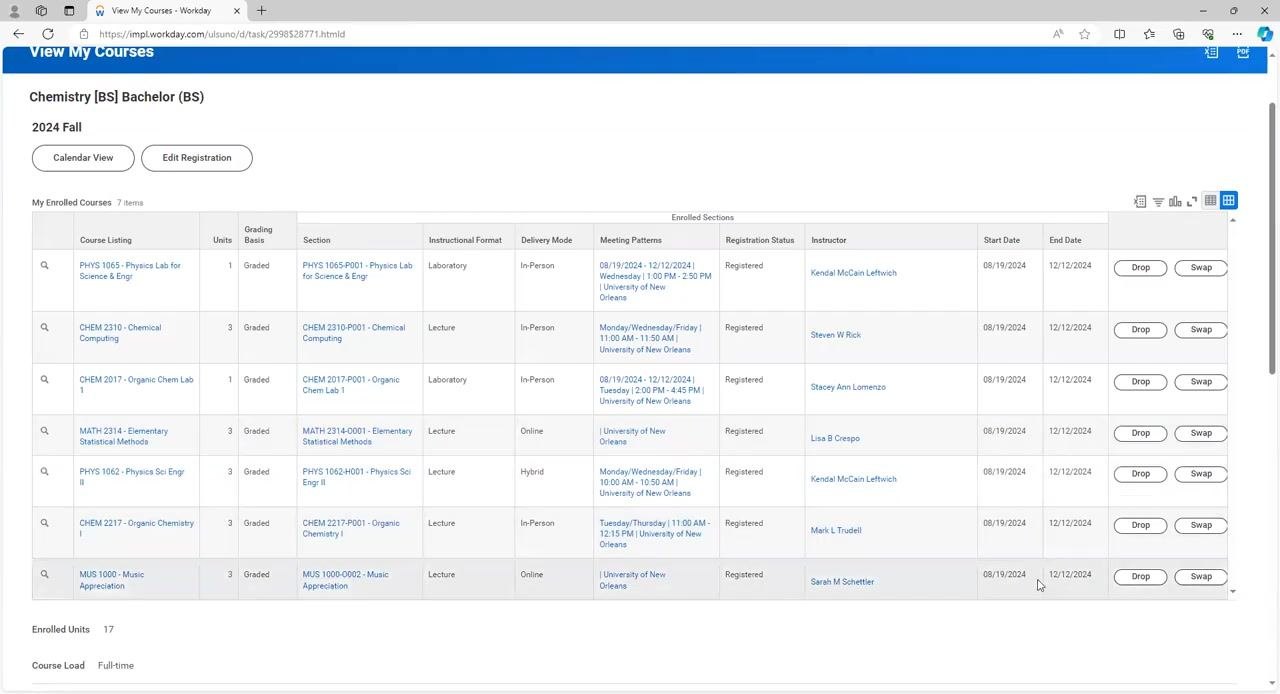The width and height of the screenshot is (1280, 694).
Task: Open browser Settings and more menu
Action: click(x=1237, y=34)
